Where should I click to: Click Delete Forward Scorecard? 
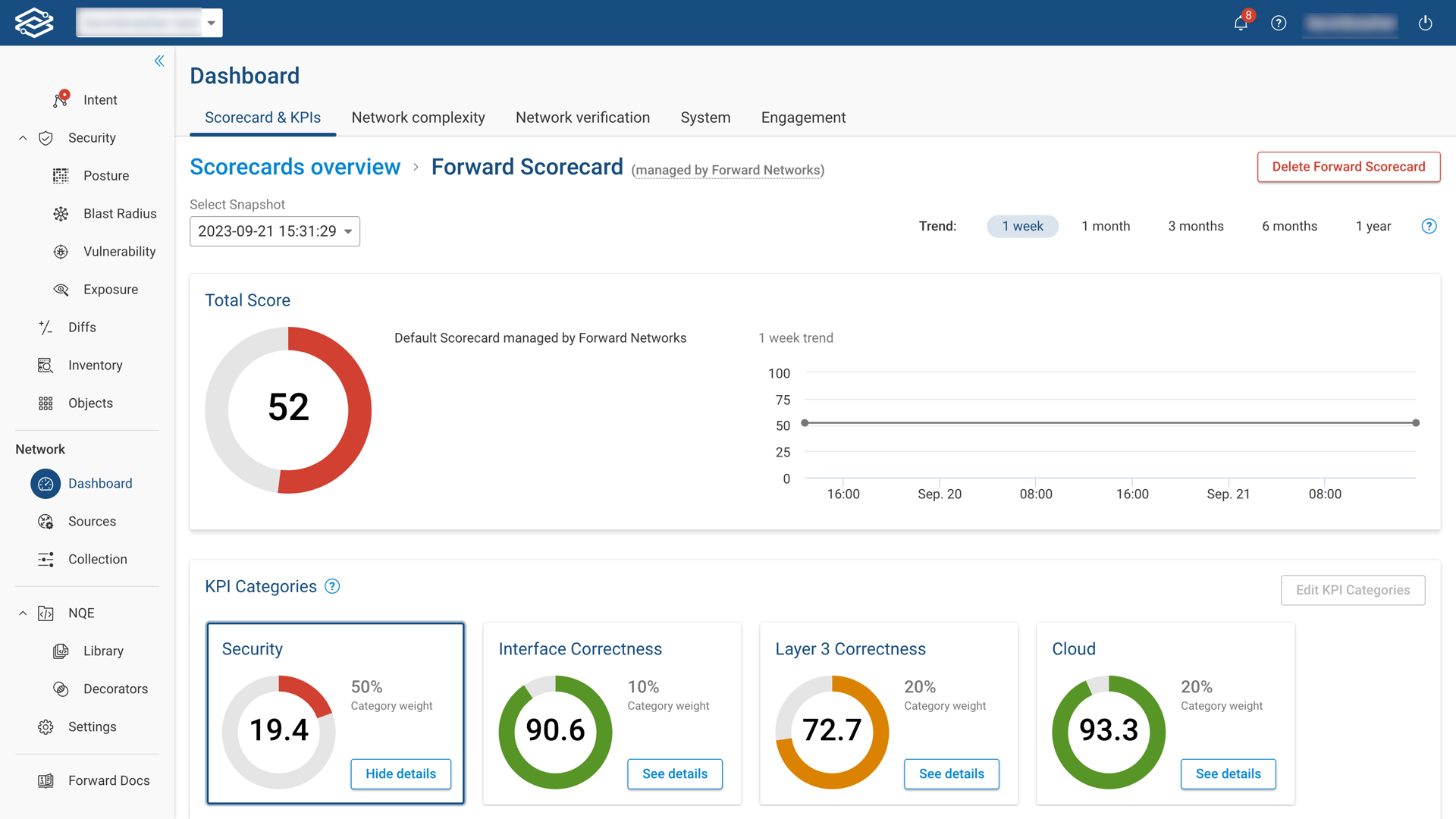(1348, 167)
